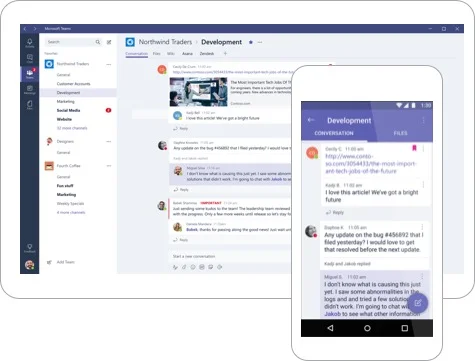Switch to the Files tab

click(157, 54)
